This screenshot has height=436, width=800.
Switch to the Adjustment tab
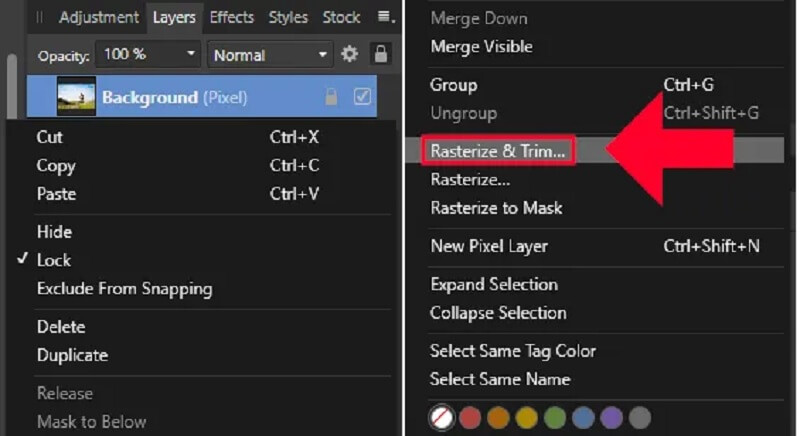(100, 17)
